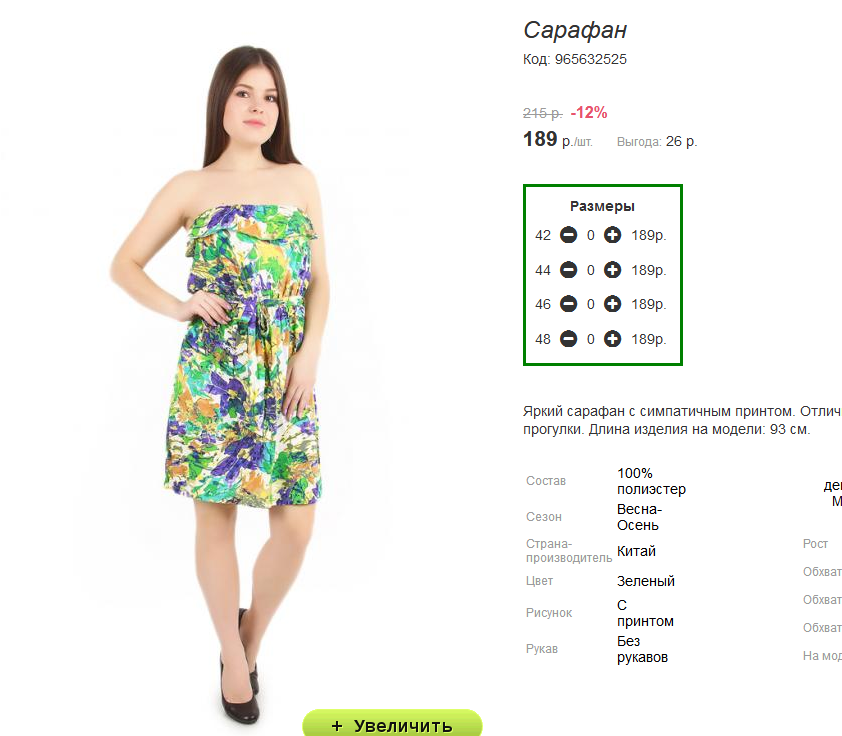
Task: Click minus button for size 44
Action: pyautogui.click(x=569, y=269)
